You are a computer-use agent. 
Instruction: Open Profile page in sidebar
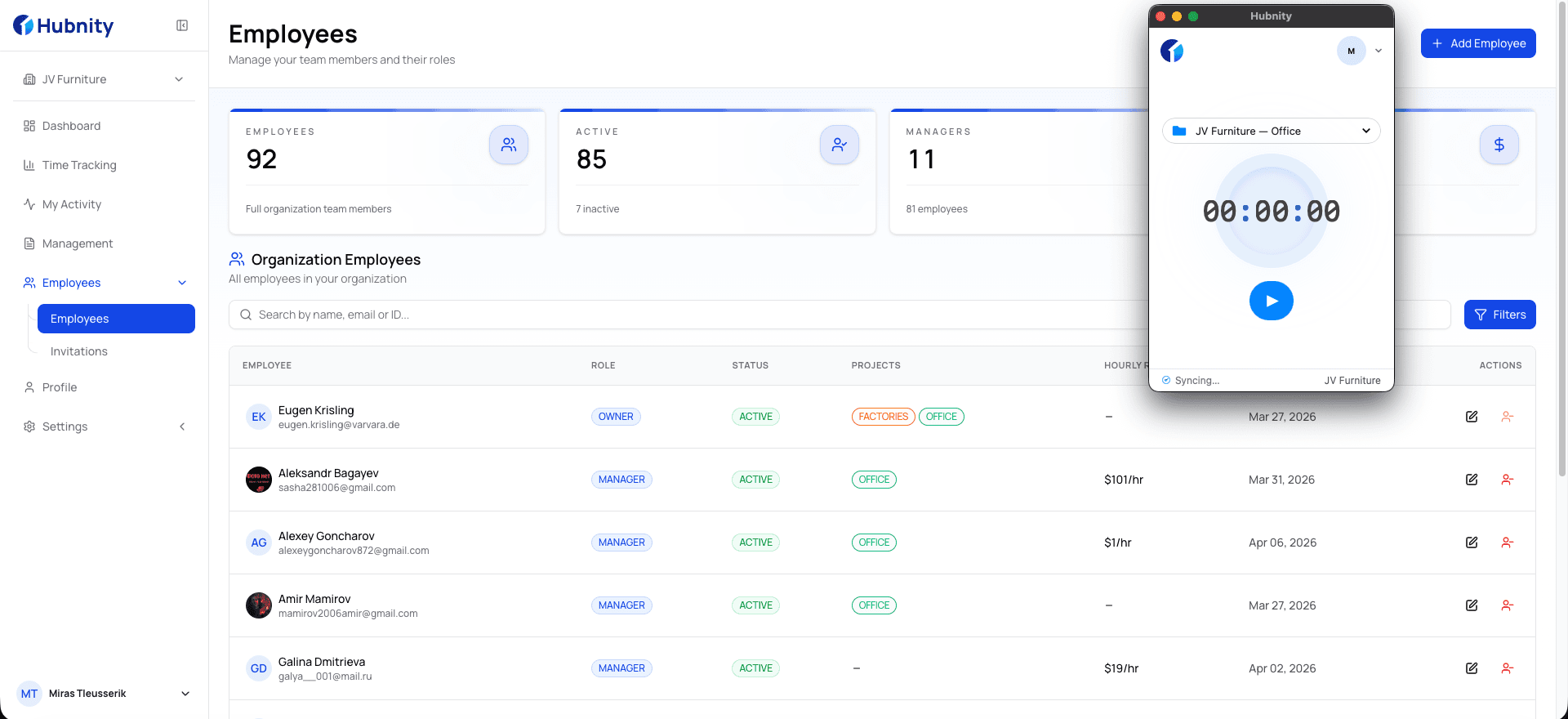click(60, 387)
